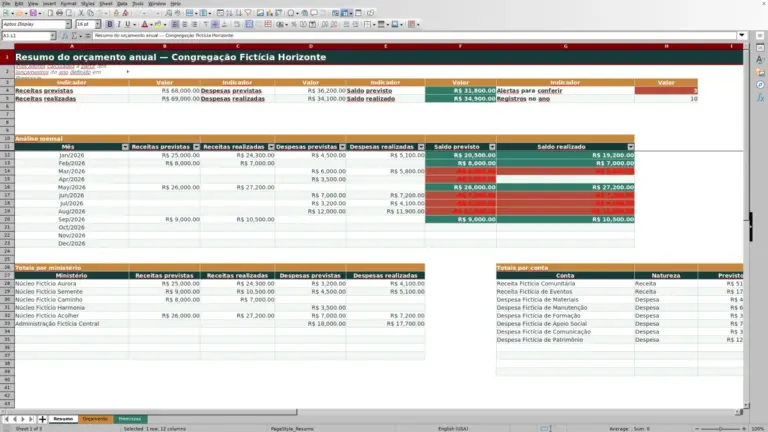Select the Alertas para conferir cell
Image resolution: width=768 pixels, height=432 pixels.
pyautogui.click(x=565, y=91)
